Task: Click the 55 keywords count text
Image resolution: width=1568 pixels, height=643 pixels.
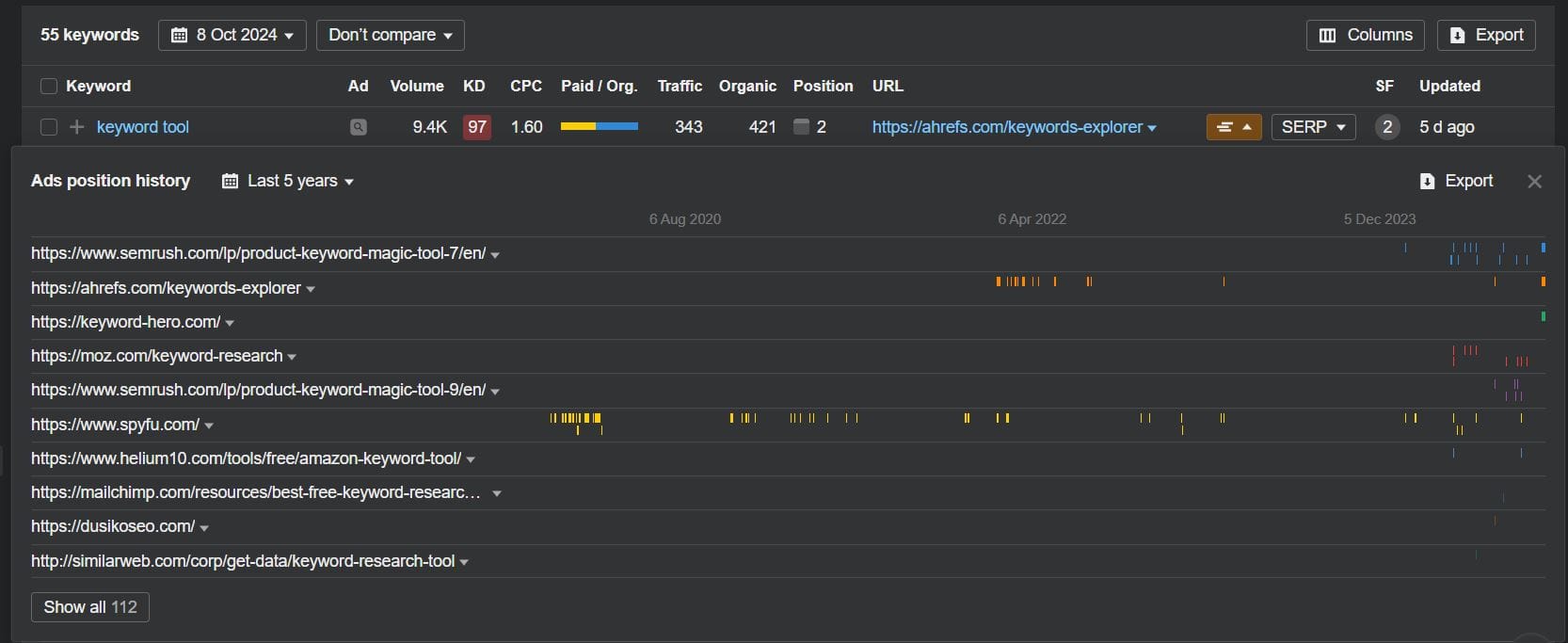Action: pyautogui.click(x=89, y=35)
